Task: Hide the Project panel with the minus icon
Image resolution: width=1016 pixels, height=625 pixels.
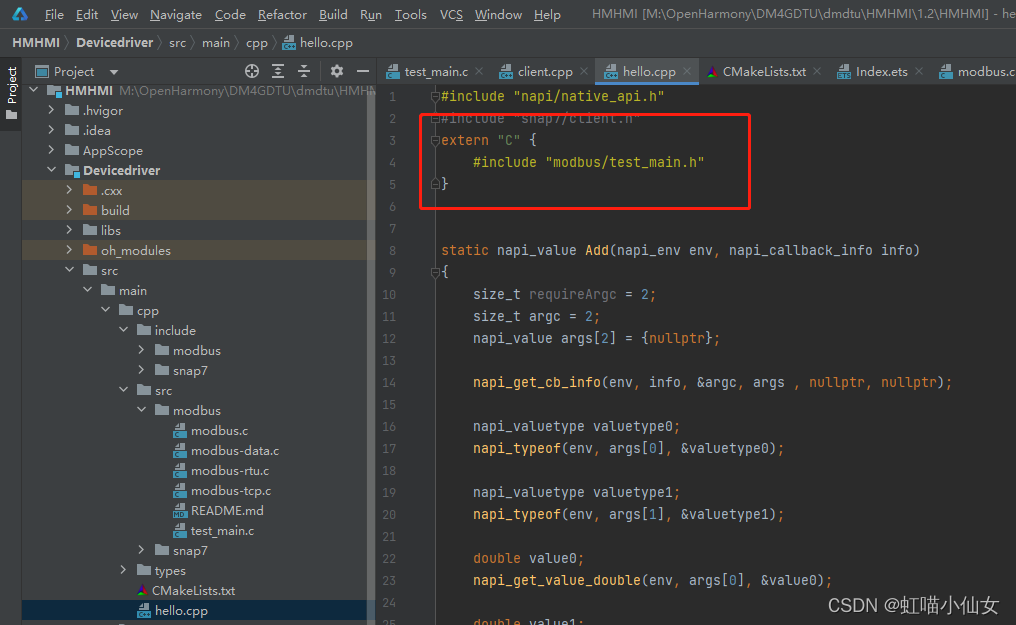Action: point(362,71)
